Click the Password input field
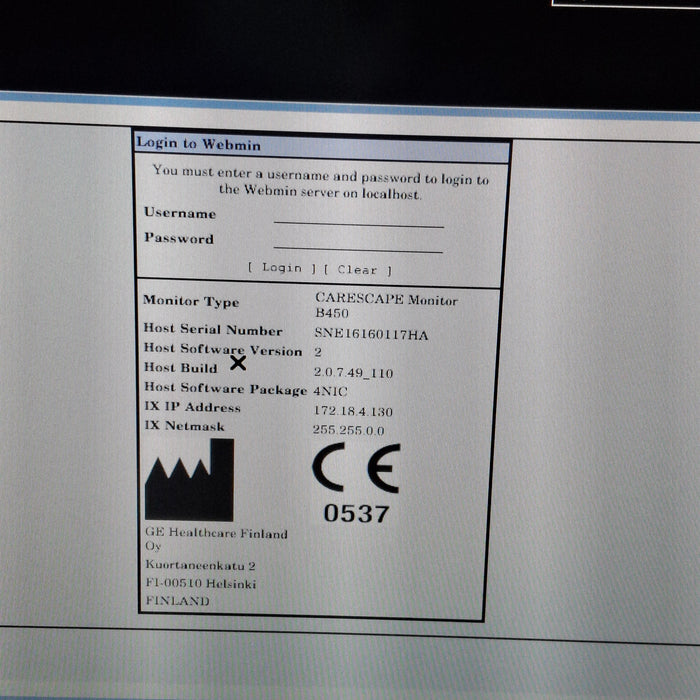Screen dimensions: 700x700 tap(358, 242)
